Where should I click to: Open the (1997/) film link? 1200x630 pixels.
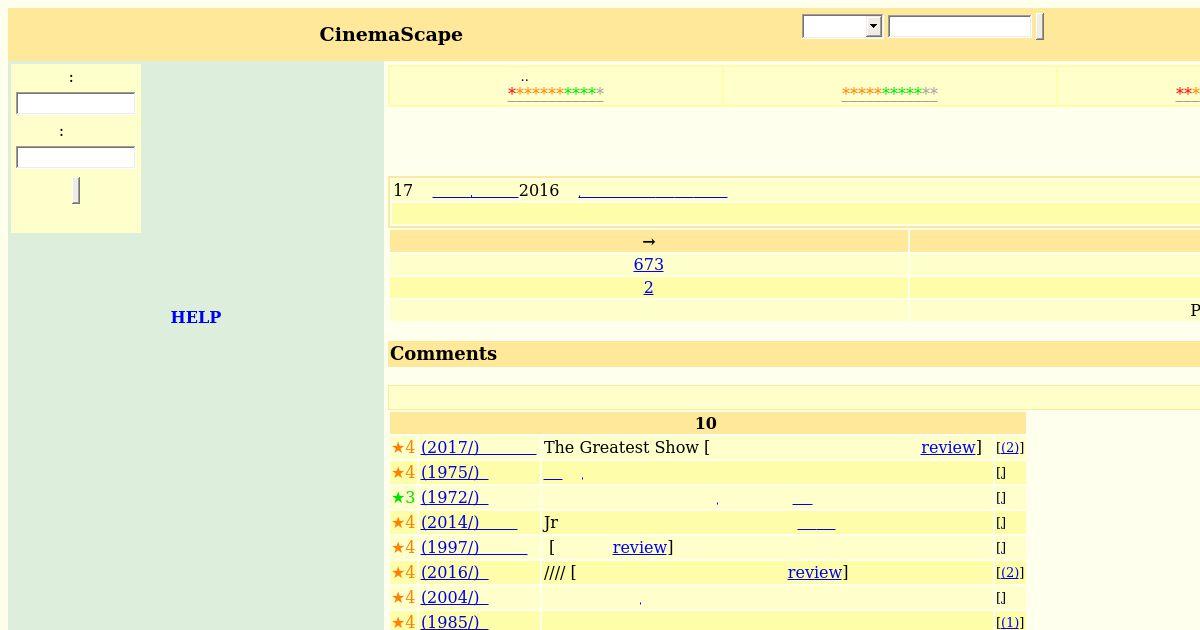coord(473,547)
